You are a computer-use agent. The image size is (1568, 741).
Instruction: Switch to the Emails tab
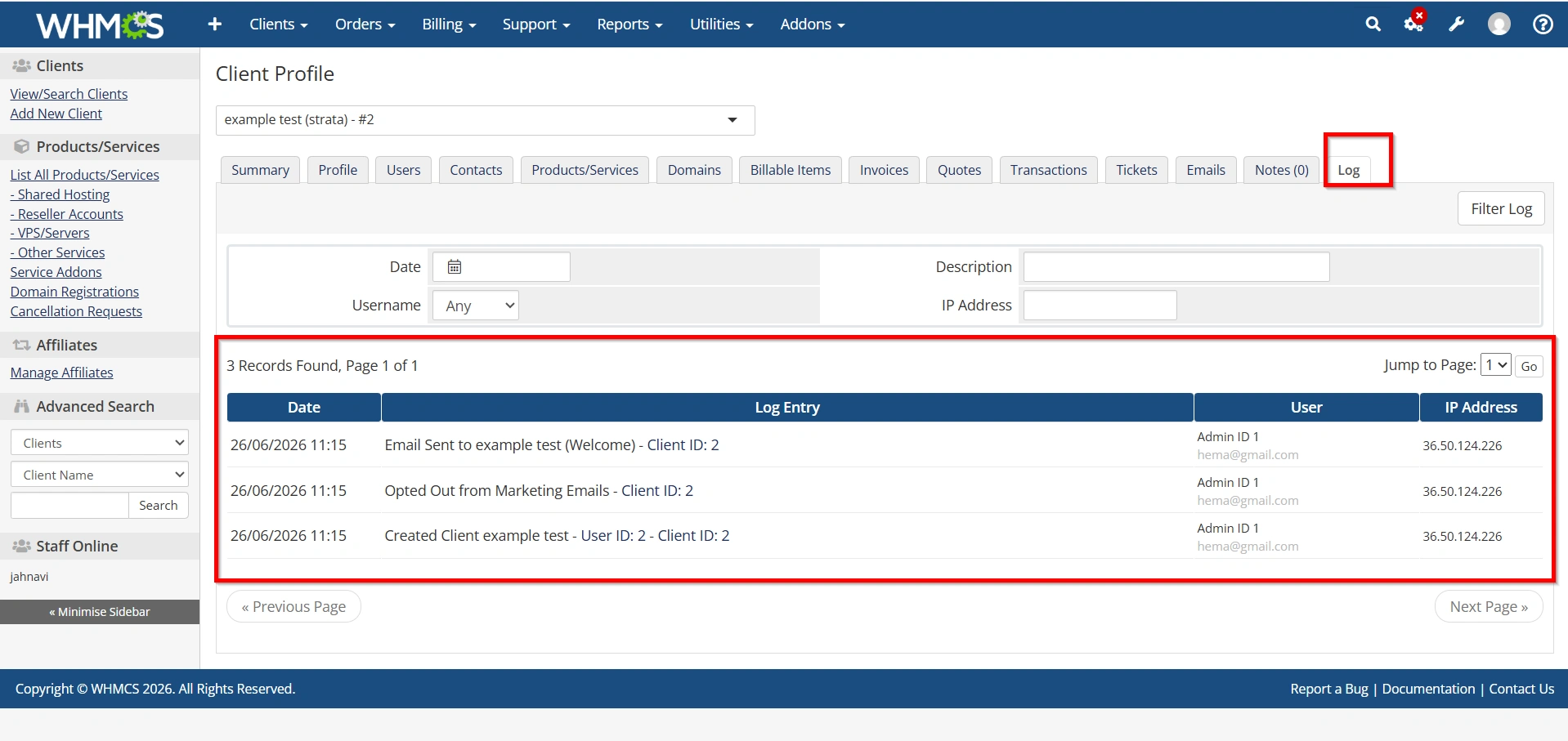point(1206,170)
